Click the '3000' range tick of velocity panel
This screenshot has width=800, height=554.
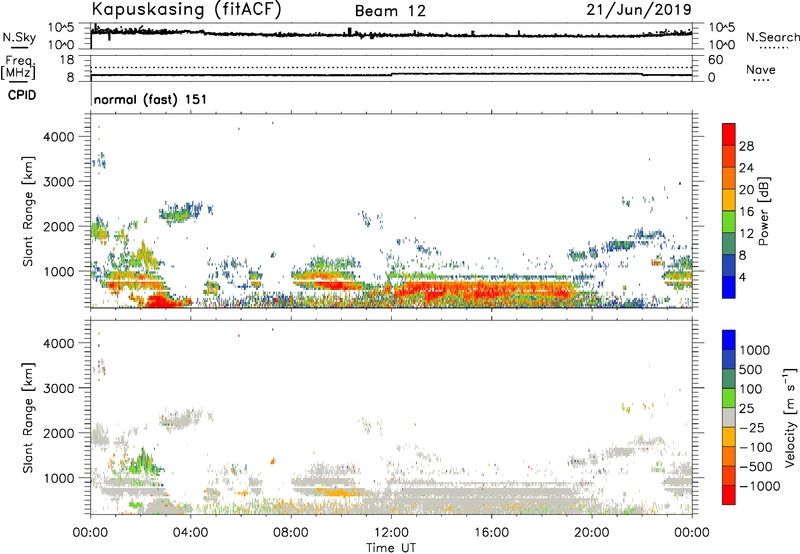click(x=58, y=388)
